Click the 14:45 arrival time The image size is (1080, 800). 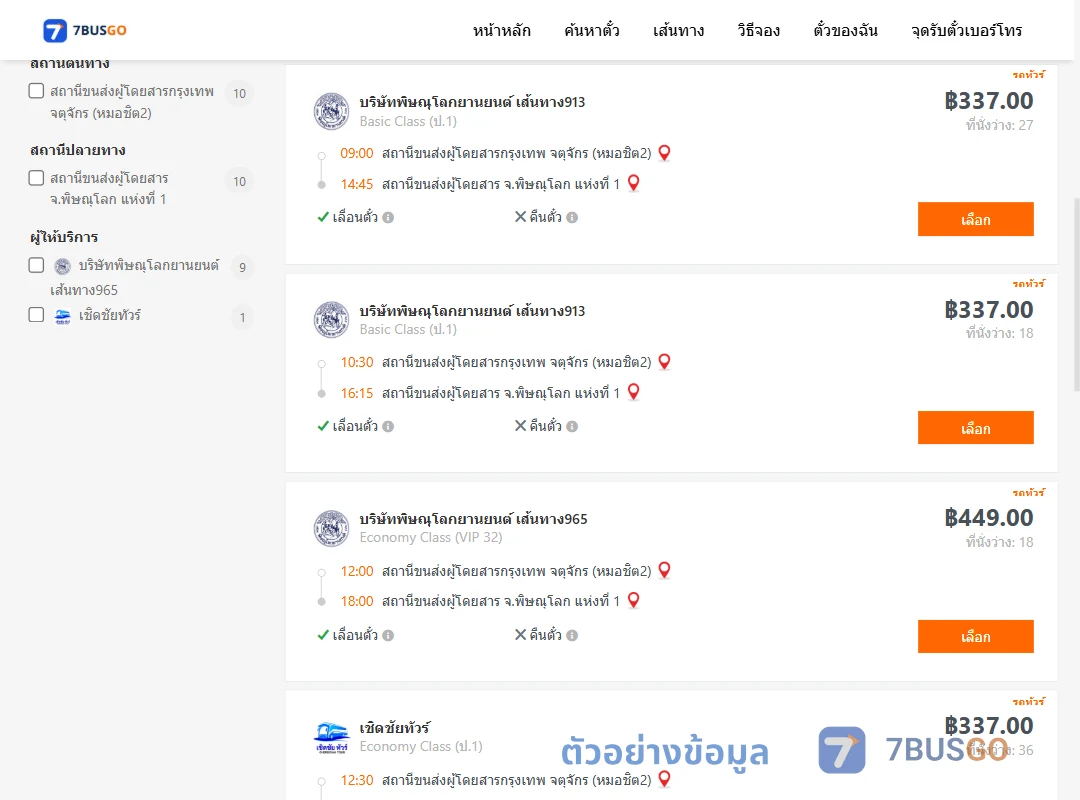coord(356,184)
